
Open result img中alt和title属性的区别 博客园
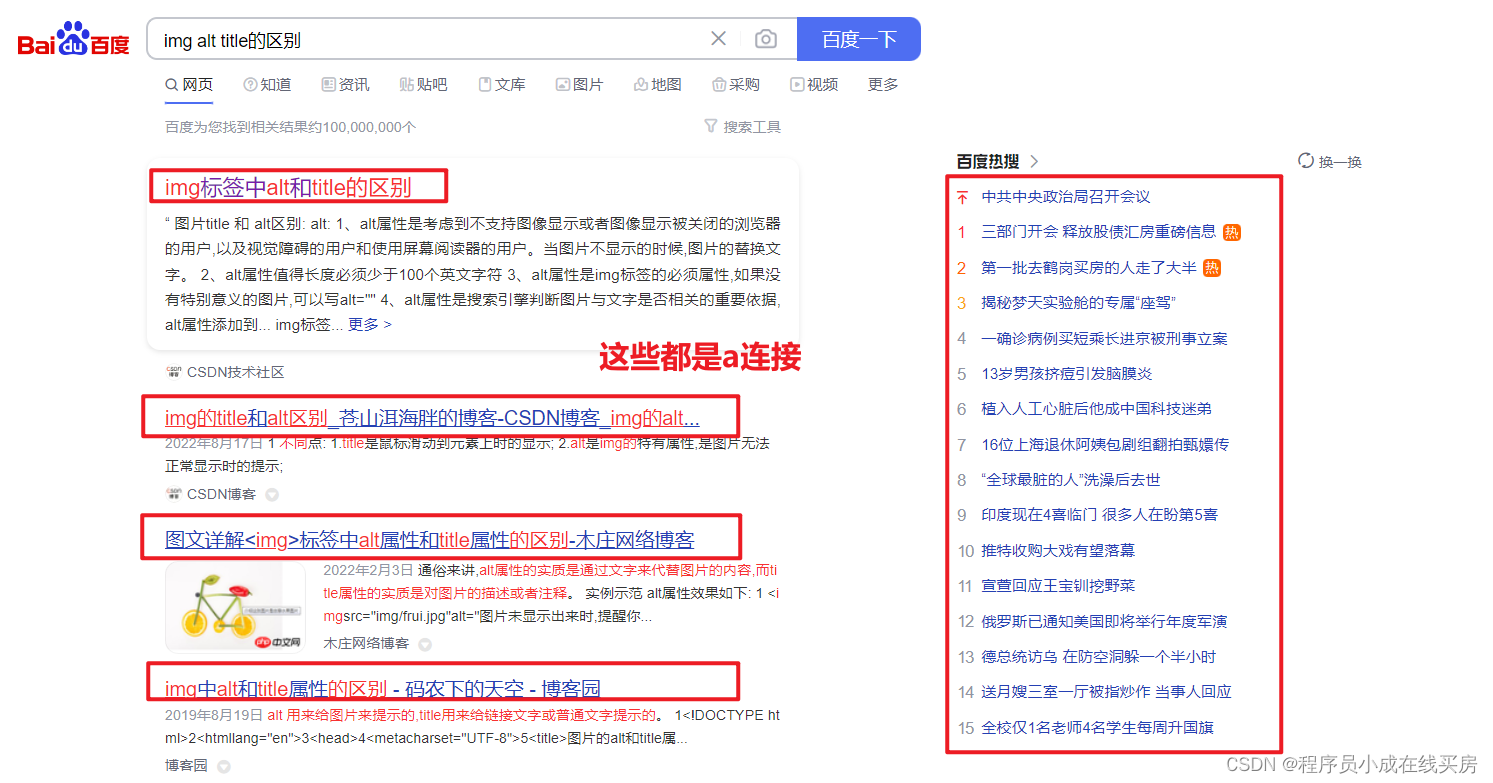click(383, 688)
